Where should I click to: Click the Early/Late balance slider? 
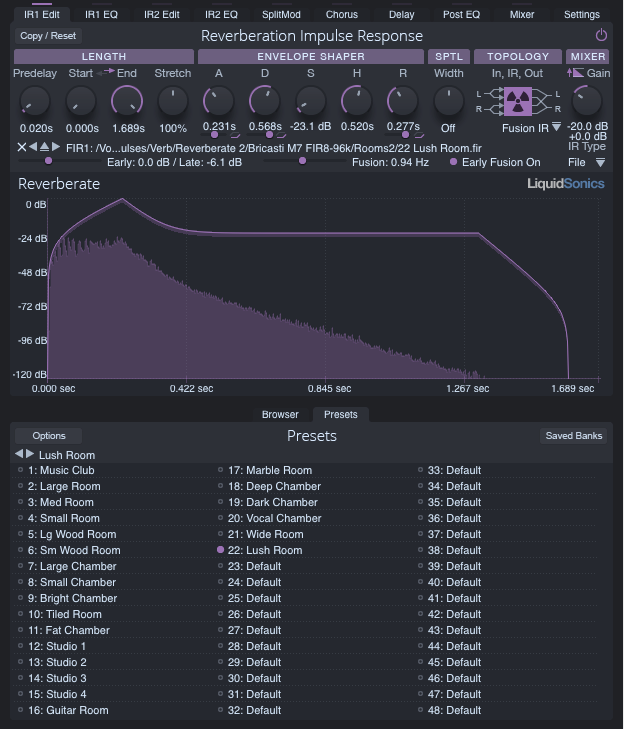[60, 161]
